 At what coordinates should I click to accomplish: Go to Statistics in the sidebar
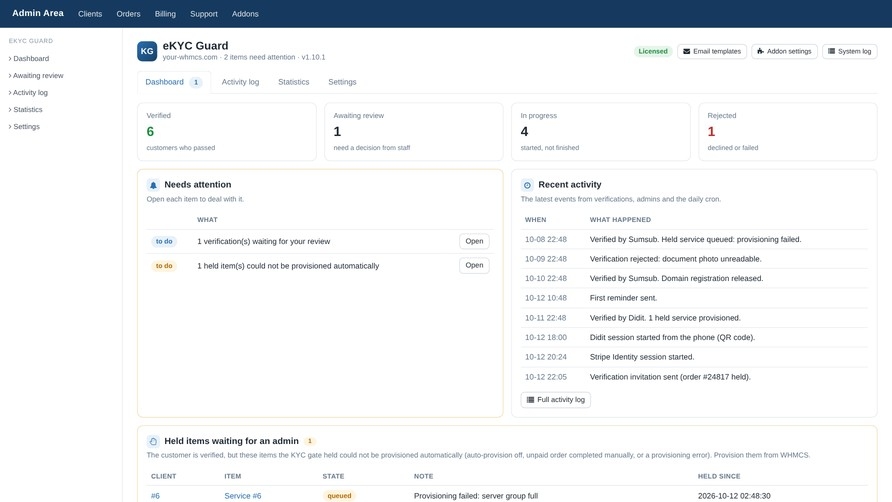26,110
